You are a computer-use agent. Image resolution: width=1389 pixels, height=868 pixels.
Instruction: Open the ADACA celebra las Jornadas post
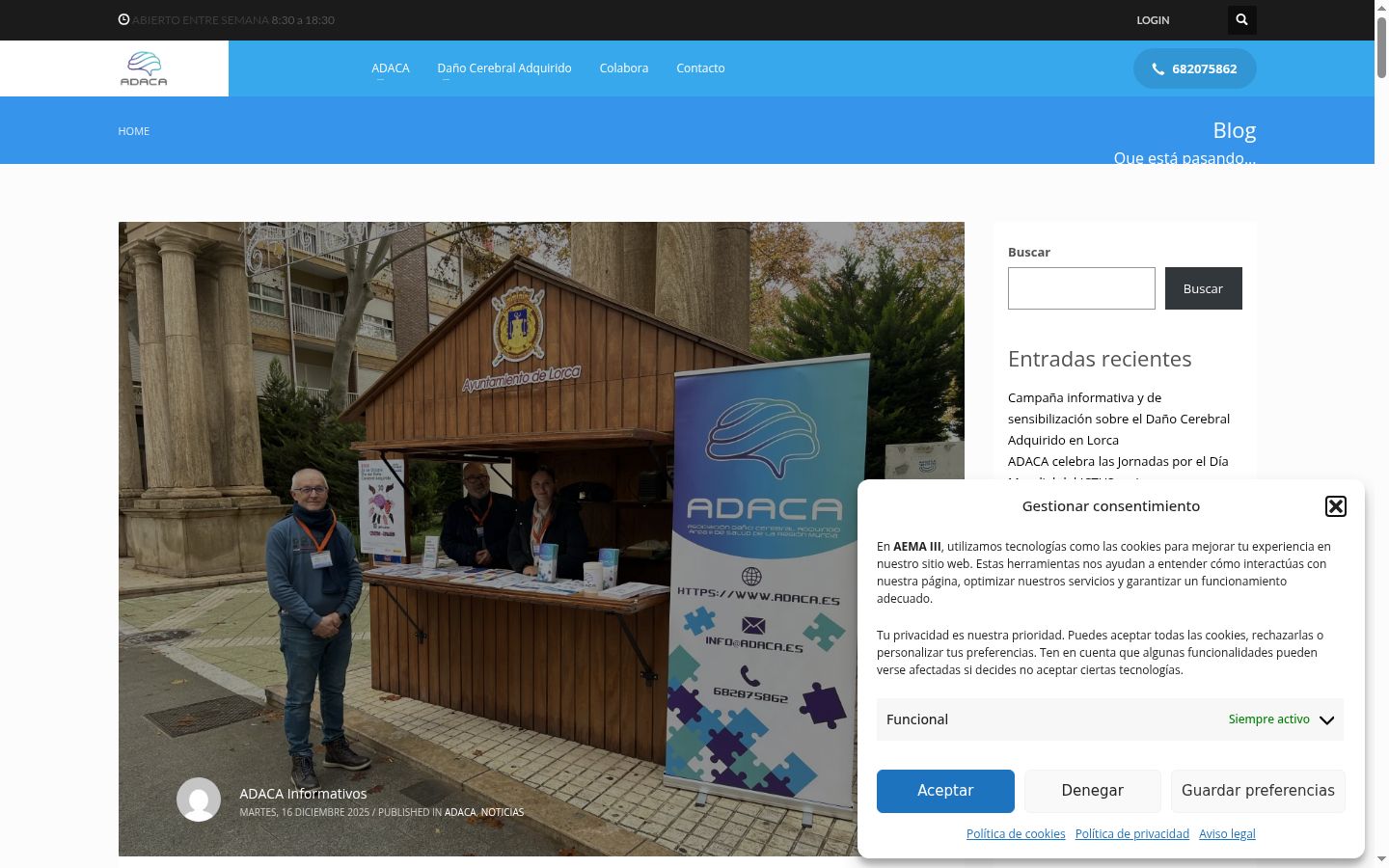coord(1118,461)
